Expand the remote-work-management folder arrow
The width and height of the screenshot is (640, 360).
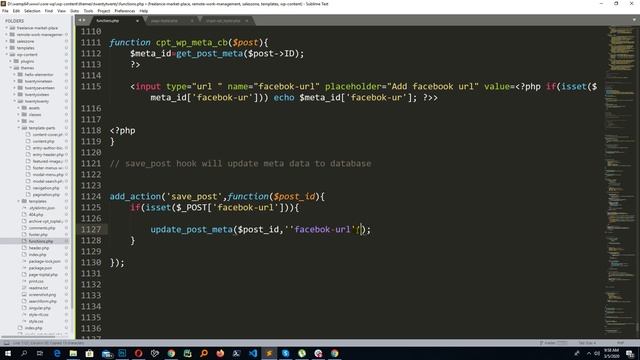point(7,35)
